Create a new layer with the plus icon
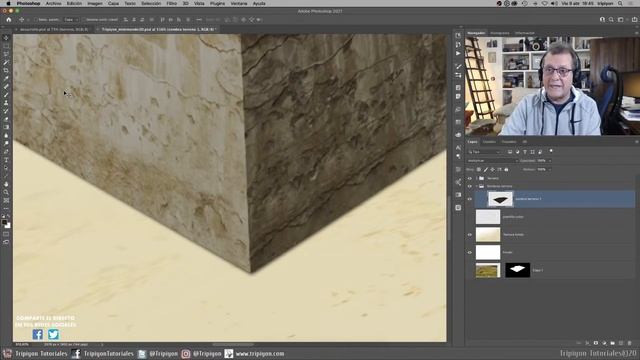The width and height of the screenshot is (640, 360). click(x=621, y=343)
